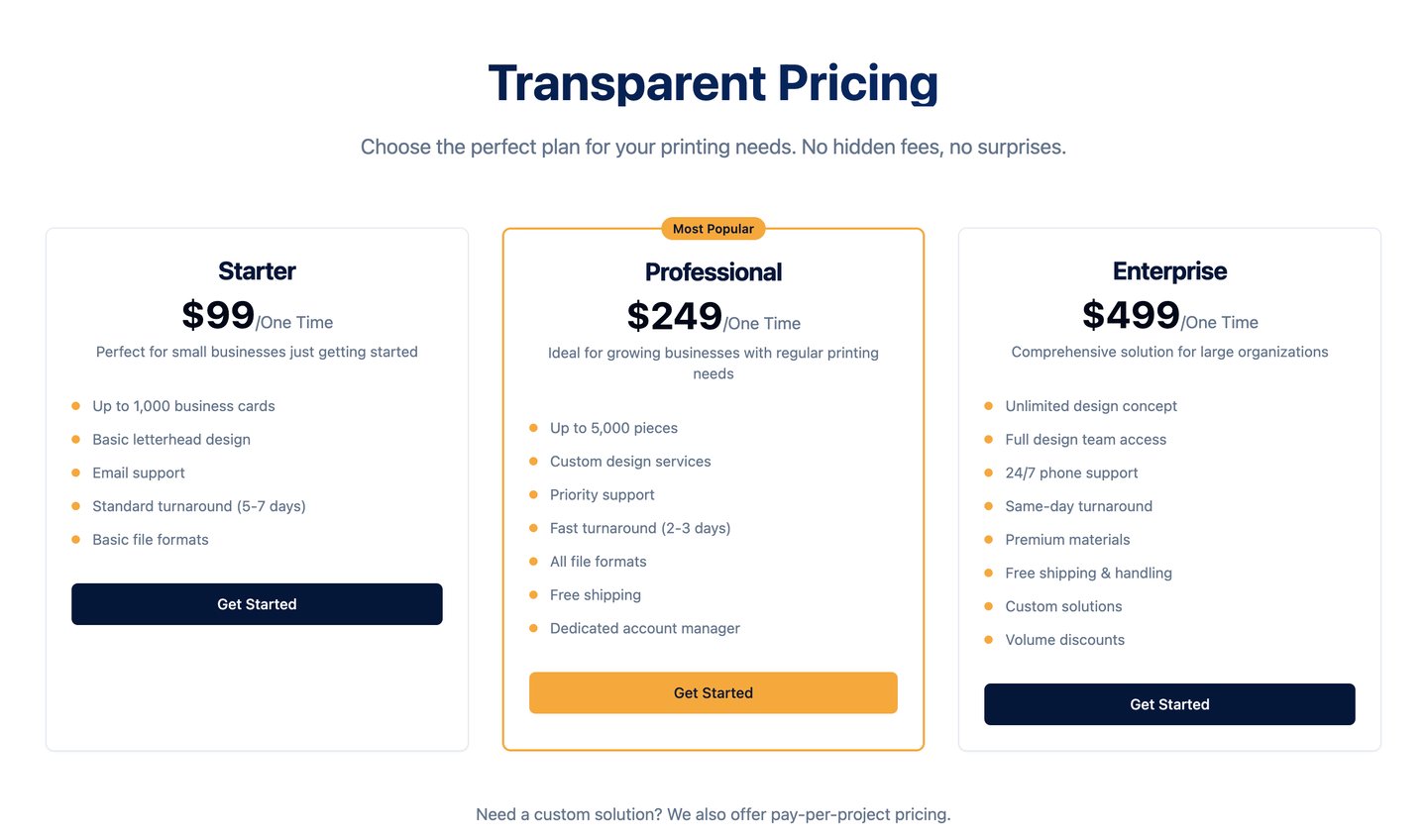Click bullet beside Dedicated account manager
1427x840 pixels.
click(533, 629)
